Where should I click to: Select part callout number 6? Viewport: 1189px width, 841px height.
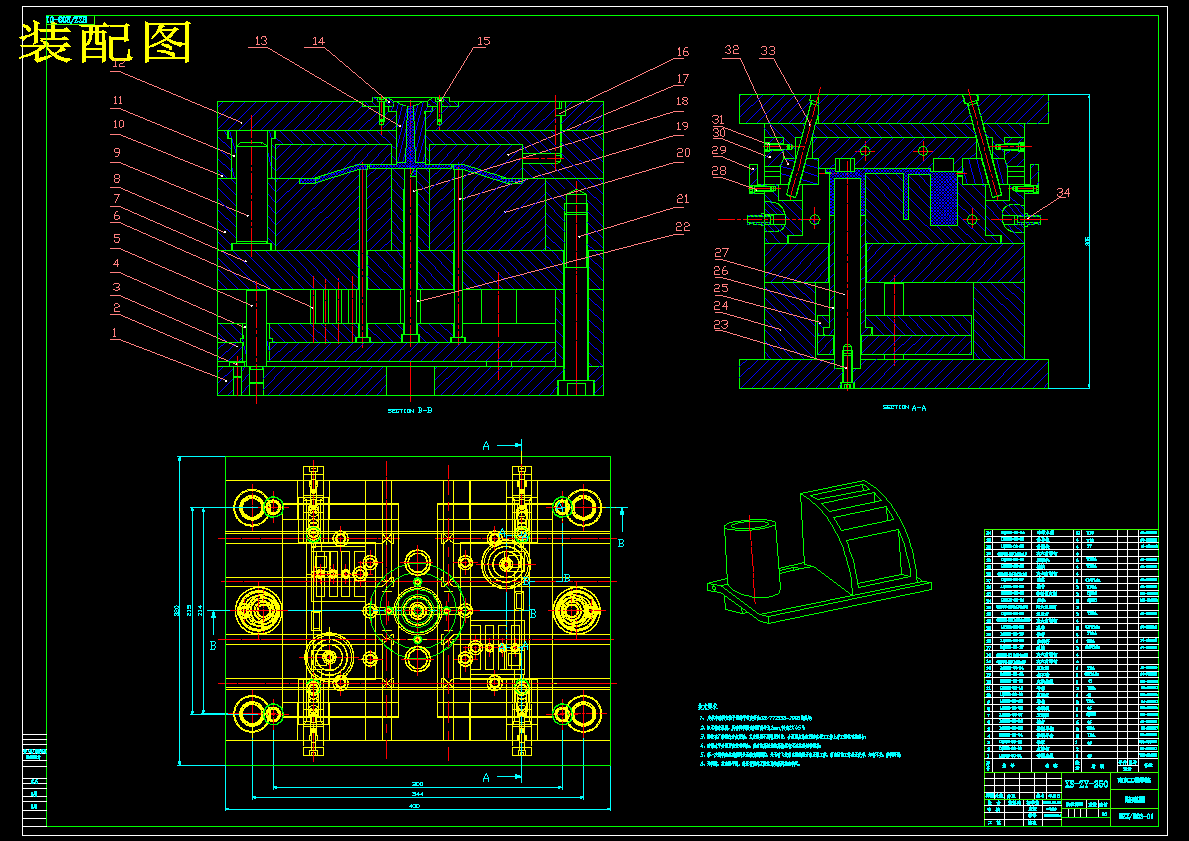click(116, 216)
